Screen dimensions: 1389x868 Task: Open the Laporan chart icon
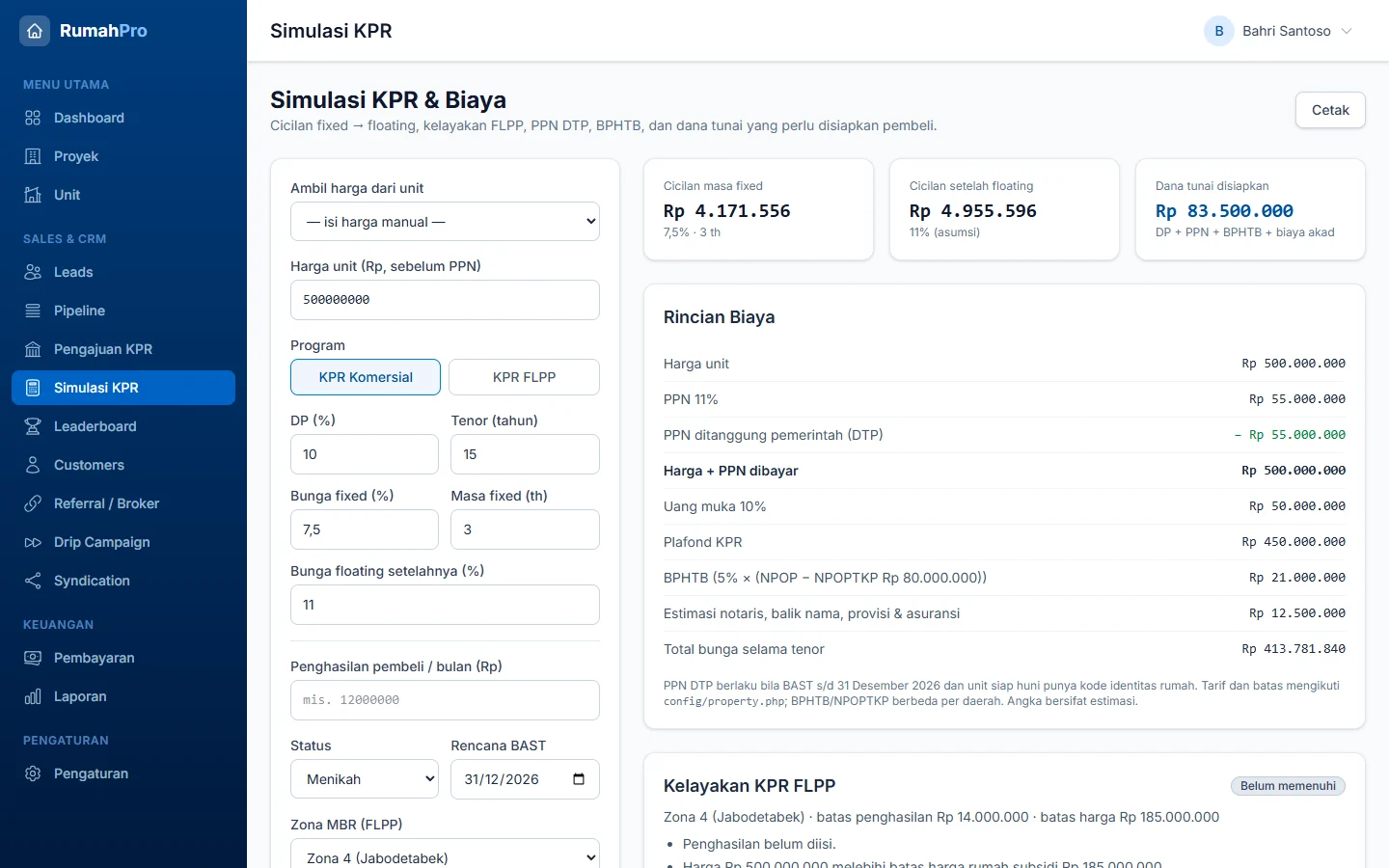point(33,696)
